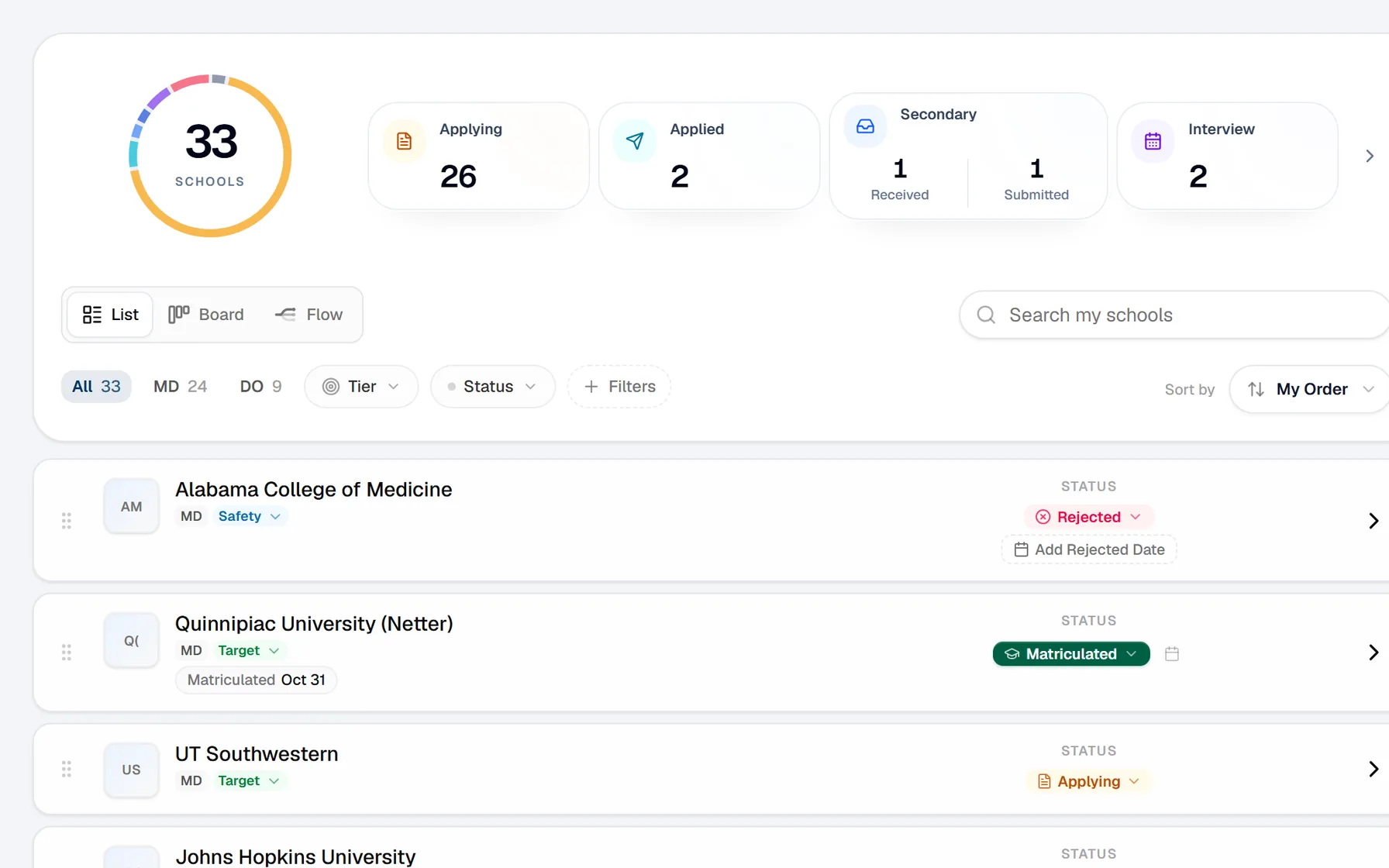The width and height of the screenshot is (1389, 868).
Task: Open Quinnipiac University details arrow
Action: pos(1373,653)
